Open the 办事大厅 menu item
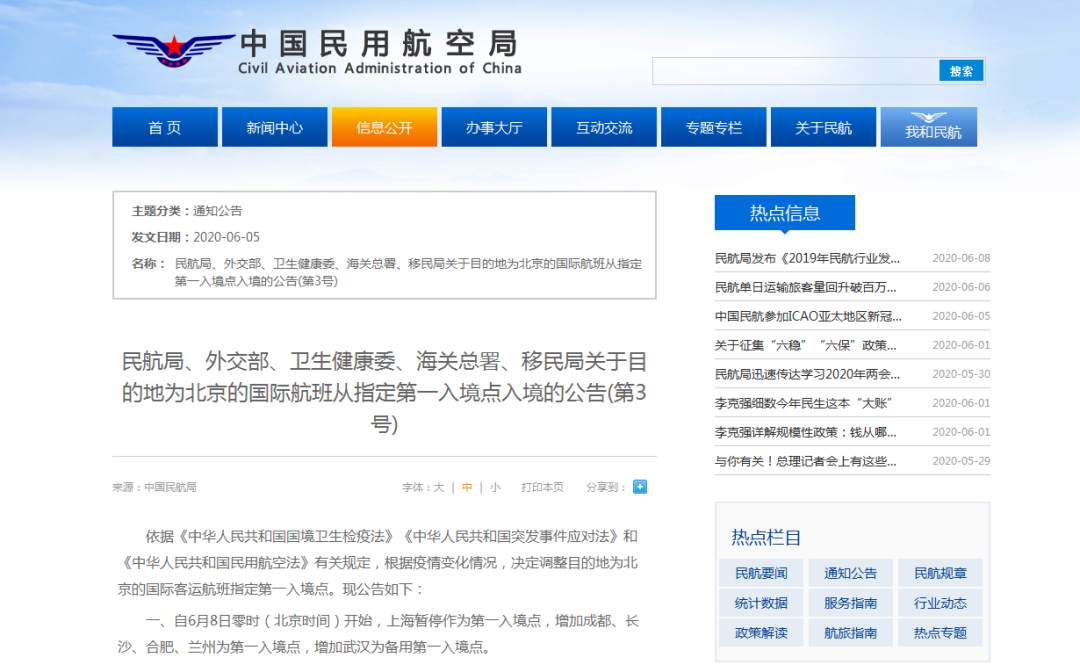 click(493, 126)
